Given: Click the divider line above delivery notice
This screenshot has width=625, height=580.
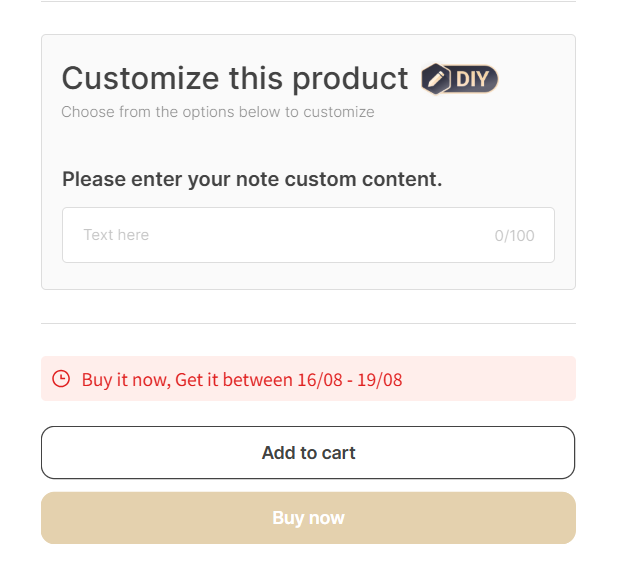Looking at the screenshot, I should [x=308, y=323].
